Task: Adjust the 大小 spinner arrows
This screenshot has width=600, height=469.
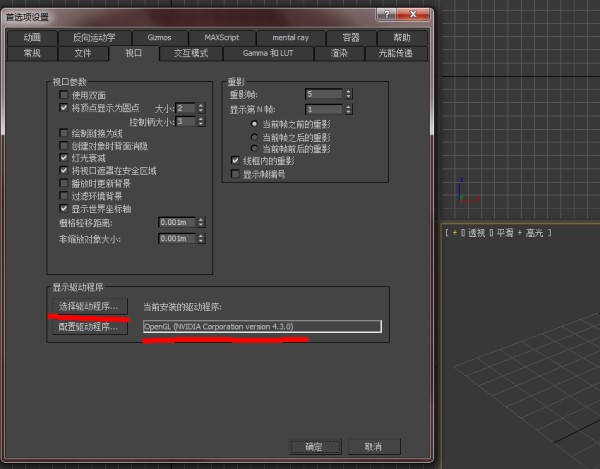Action: (201, 108)
